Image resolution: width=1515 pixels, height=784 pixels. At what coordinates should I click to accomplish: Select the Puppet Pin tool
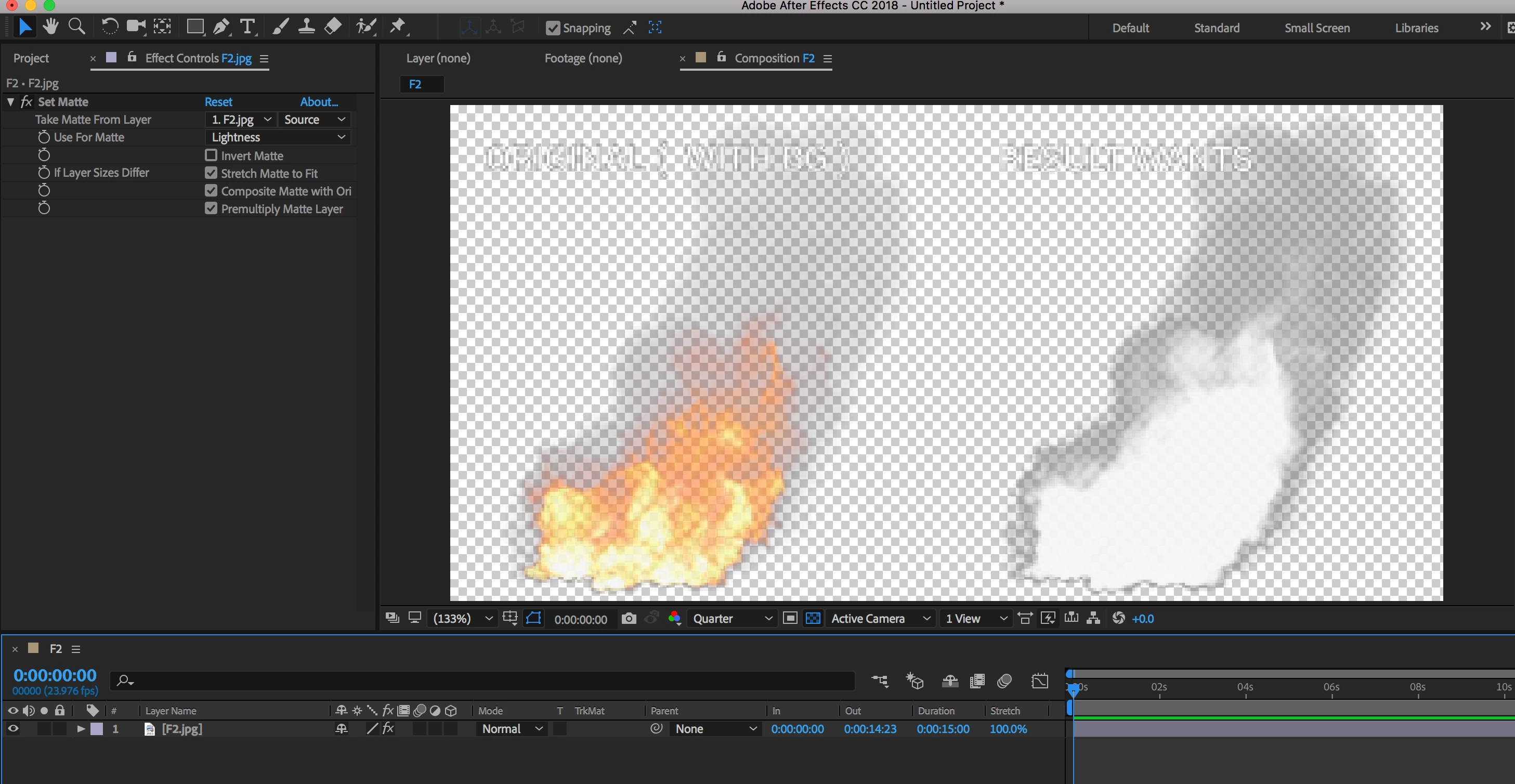[398, 27]
